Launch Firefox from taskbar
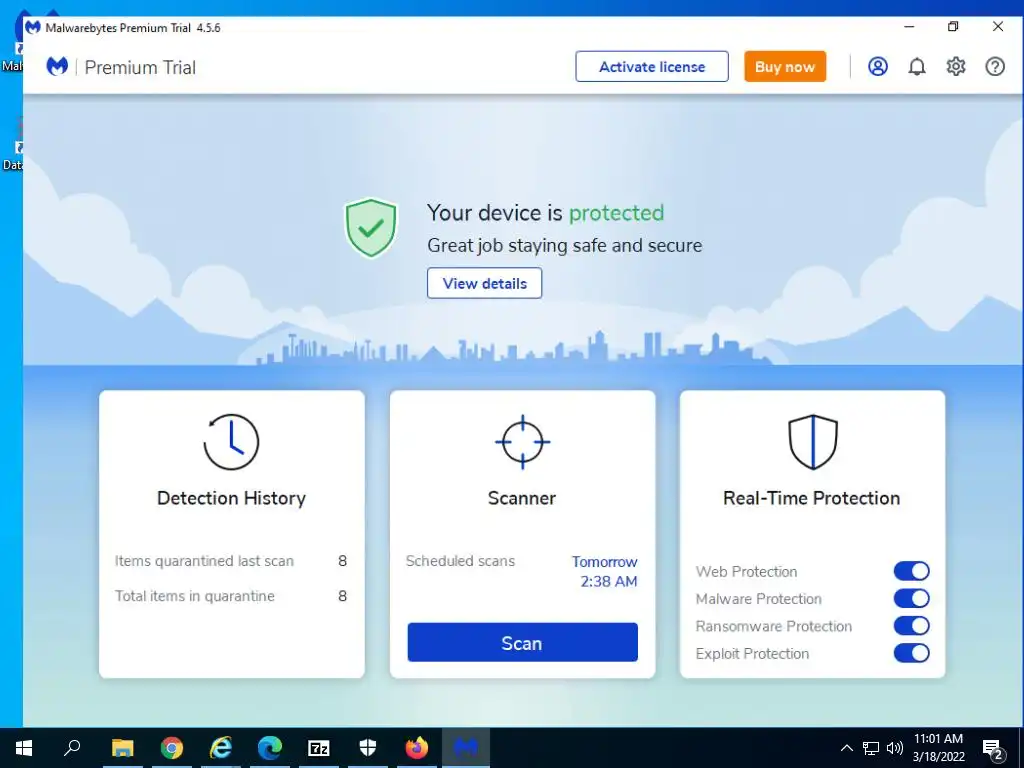Screen dimensions: 1024x768 click(417, 748)
